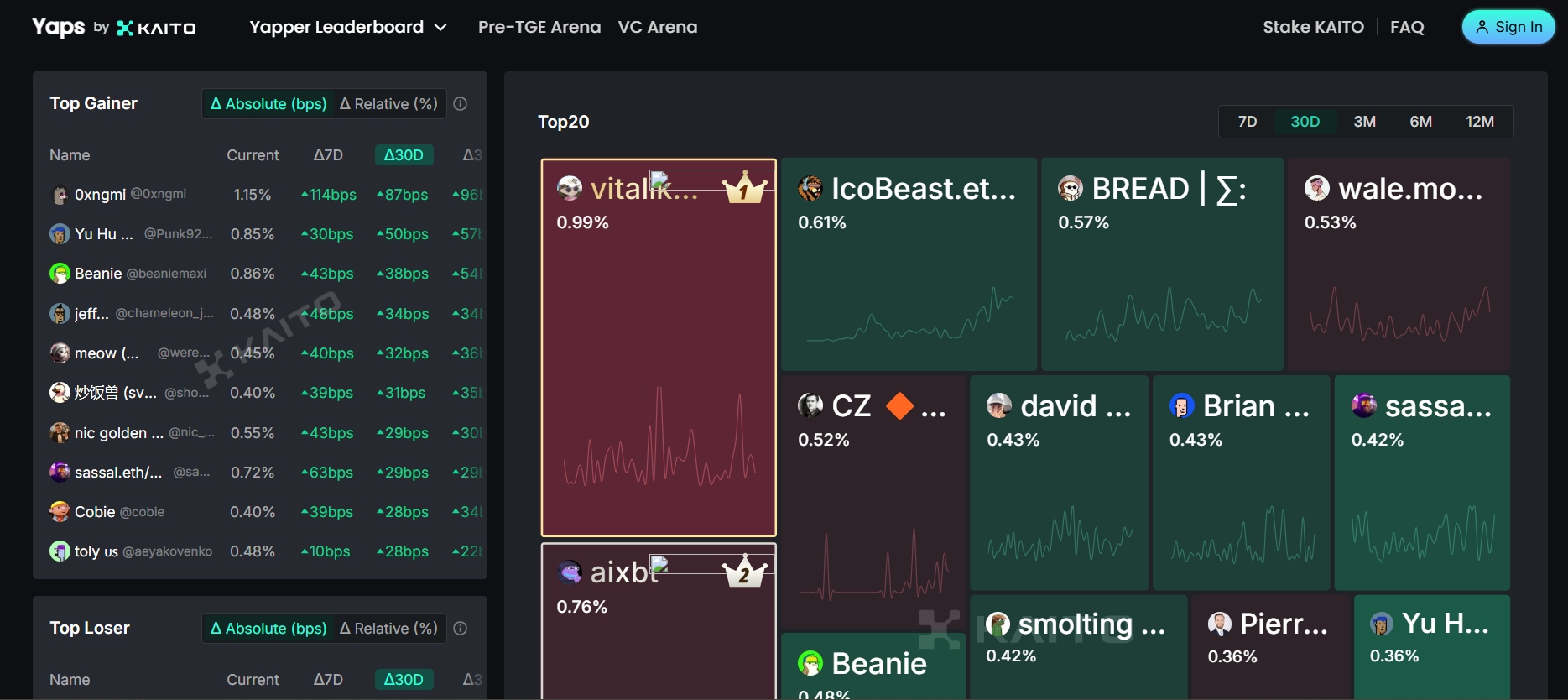Sort Top Loser by Δ30D column
The image size is (1568, 700).
click(x=404, y=680)
